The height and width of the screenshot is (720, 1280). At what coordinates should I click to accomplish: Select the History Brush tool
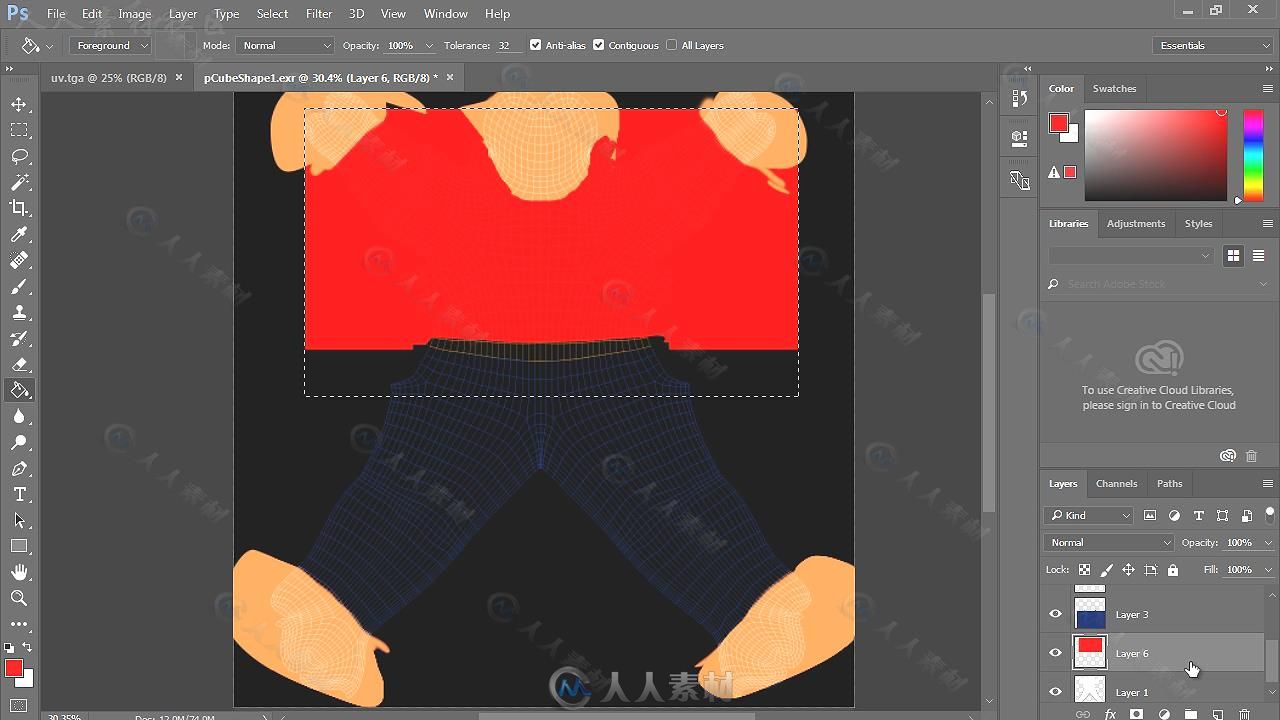pyautogui.click(x=19, y=339)
